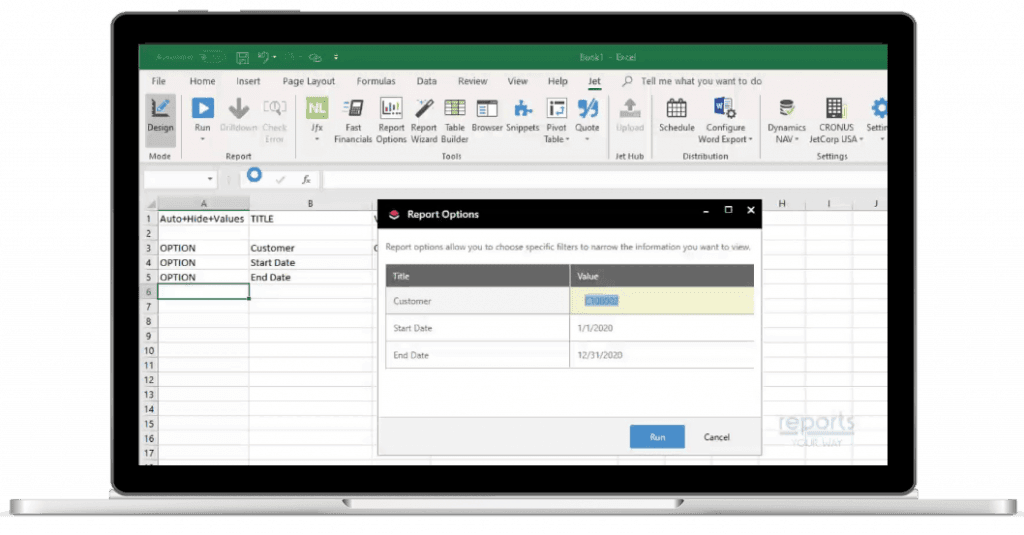Expand Configure Word Export dropdown

[x=725, y=139]
